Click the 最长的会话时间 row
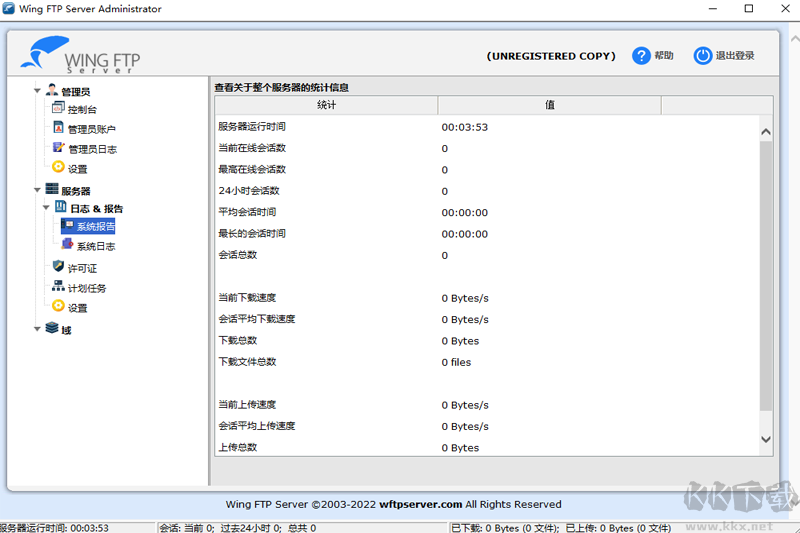 487,234
